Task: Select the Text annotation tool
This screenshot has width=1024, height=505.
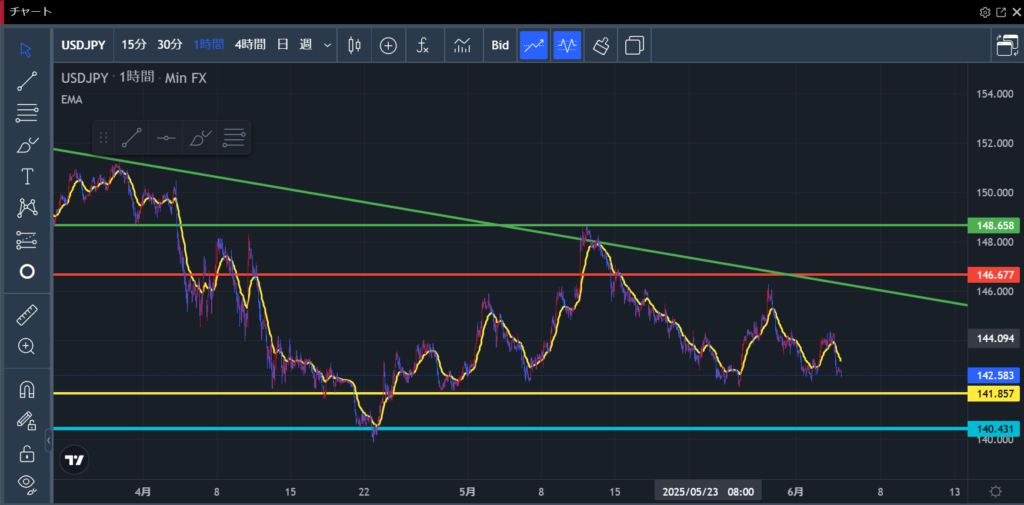Action: click(27, 176)
